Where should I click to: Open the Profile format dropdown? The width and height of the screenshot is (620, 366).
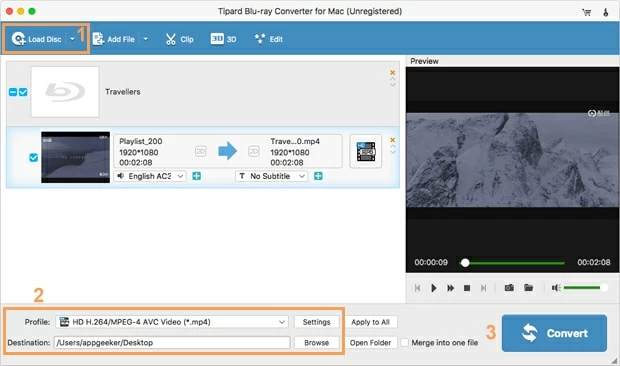[172, 322]
